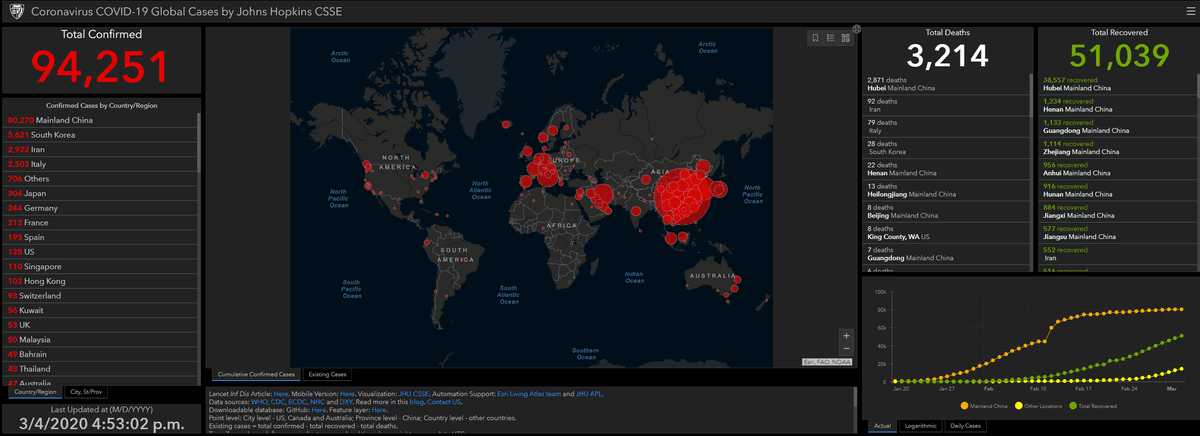Screen dimensions: 1200x436
Task: Open the bookmarks icon on the map
Action: click(816, 38)
